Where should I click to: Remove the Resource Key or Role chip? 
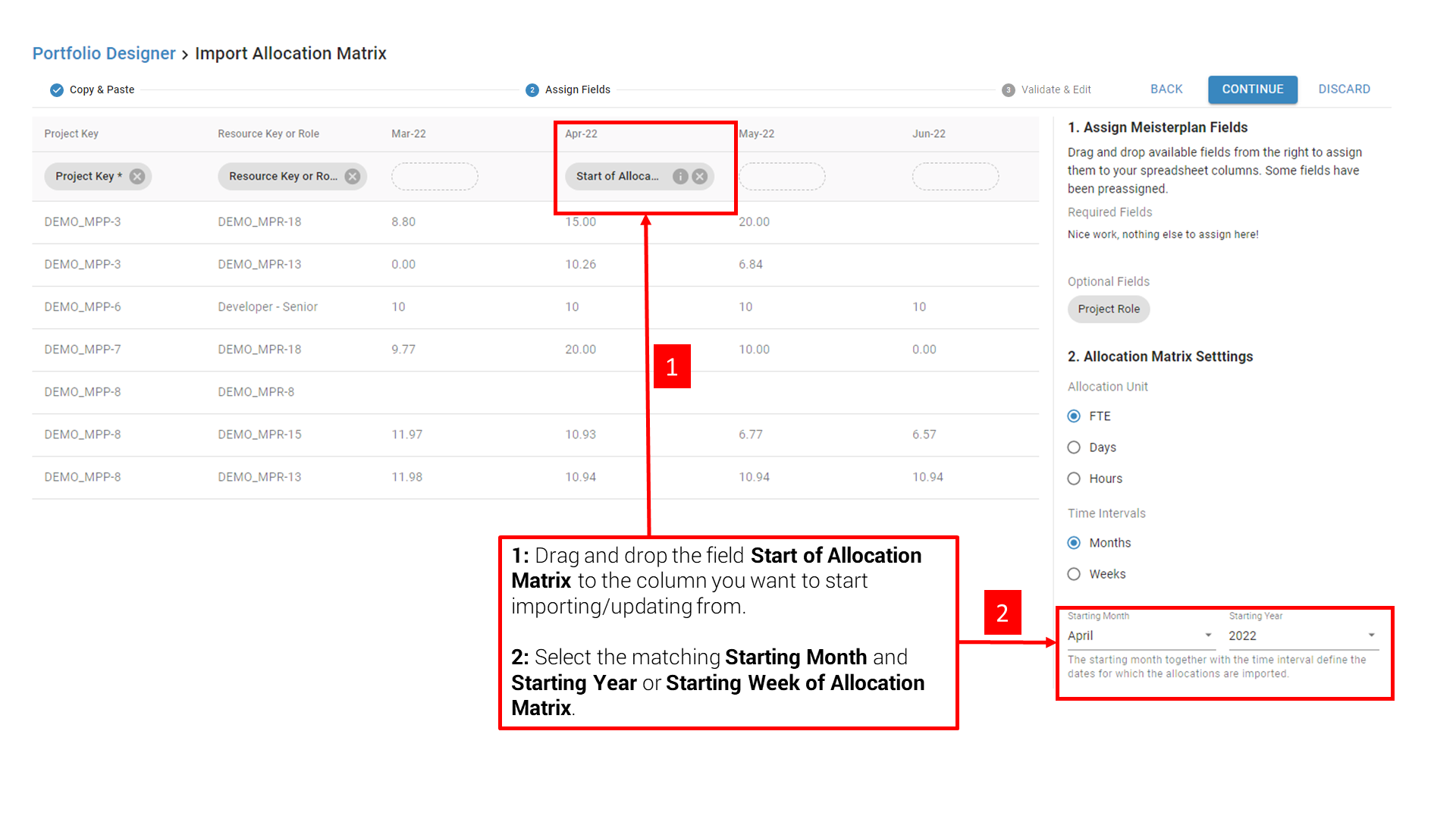353,176
